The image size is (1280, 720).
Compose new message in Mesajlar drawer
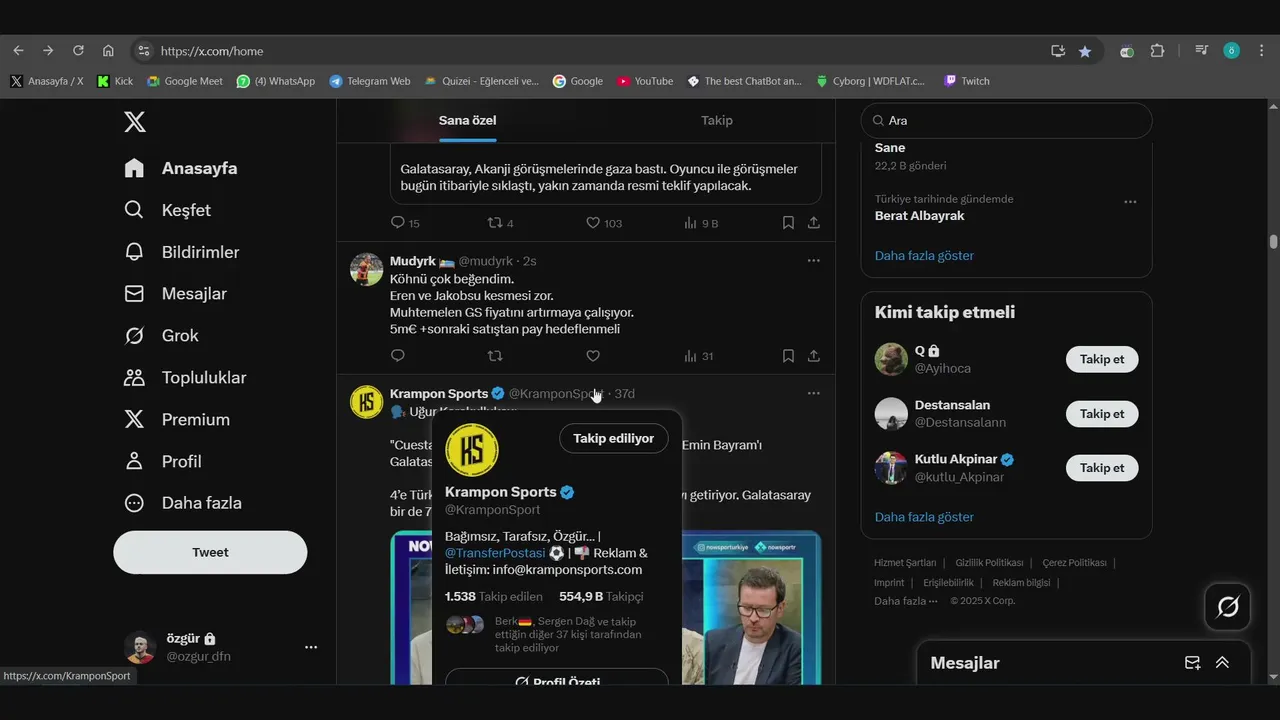[x=1192, y=663]
